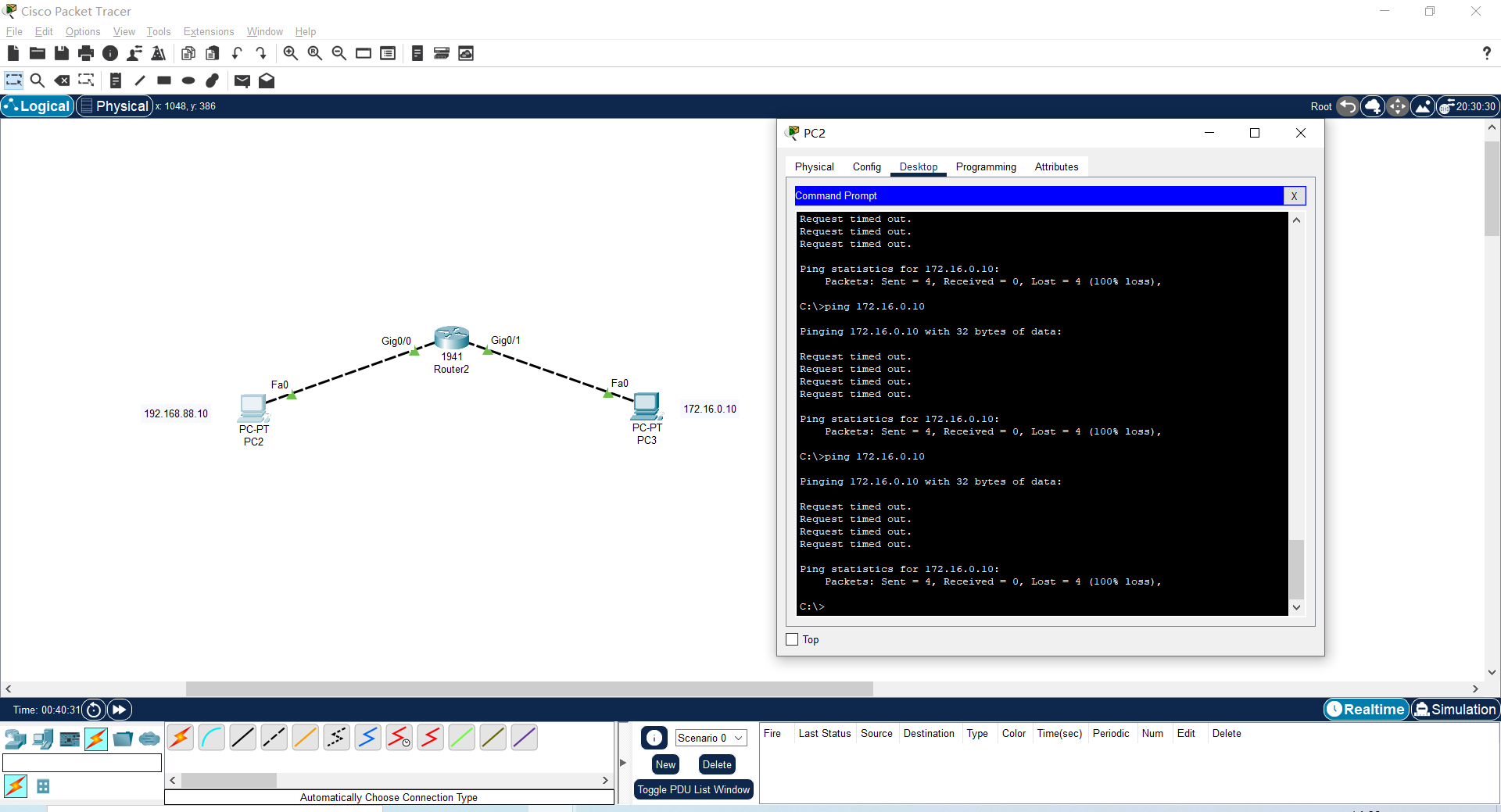Click the Help question mark icon

coord(1486,53)
